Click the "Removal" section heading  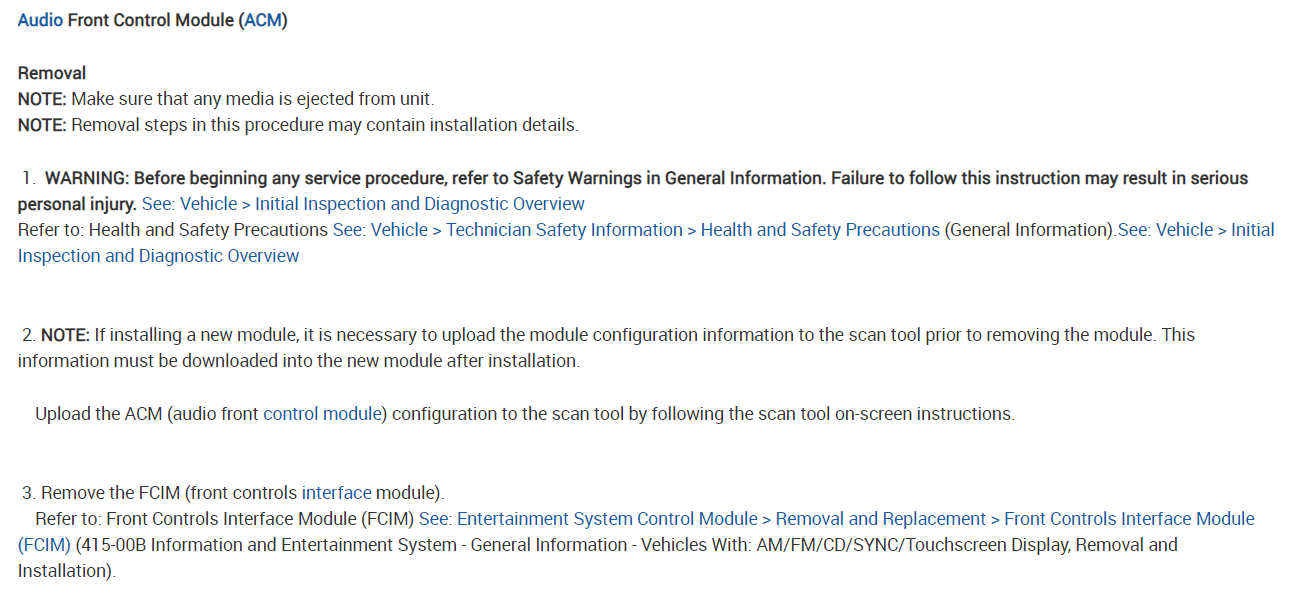52,73
